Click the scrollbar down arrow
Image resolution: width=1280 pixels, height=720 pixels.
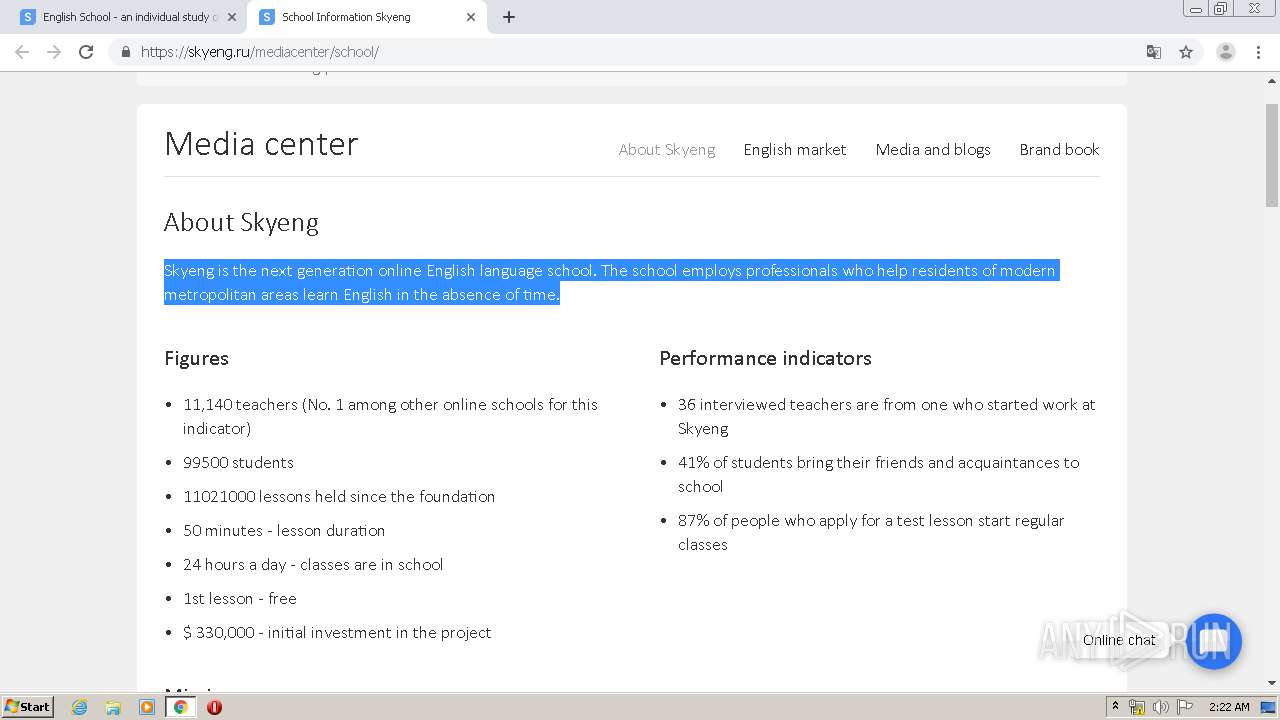[1272, 683]
